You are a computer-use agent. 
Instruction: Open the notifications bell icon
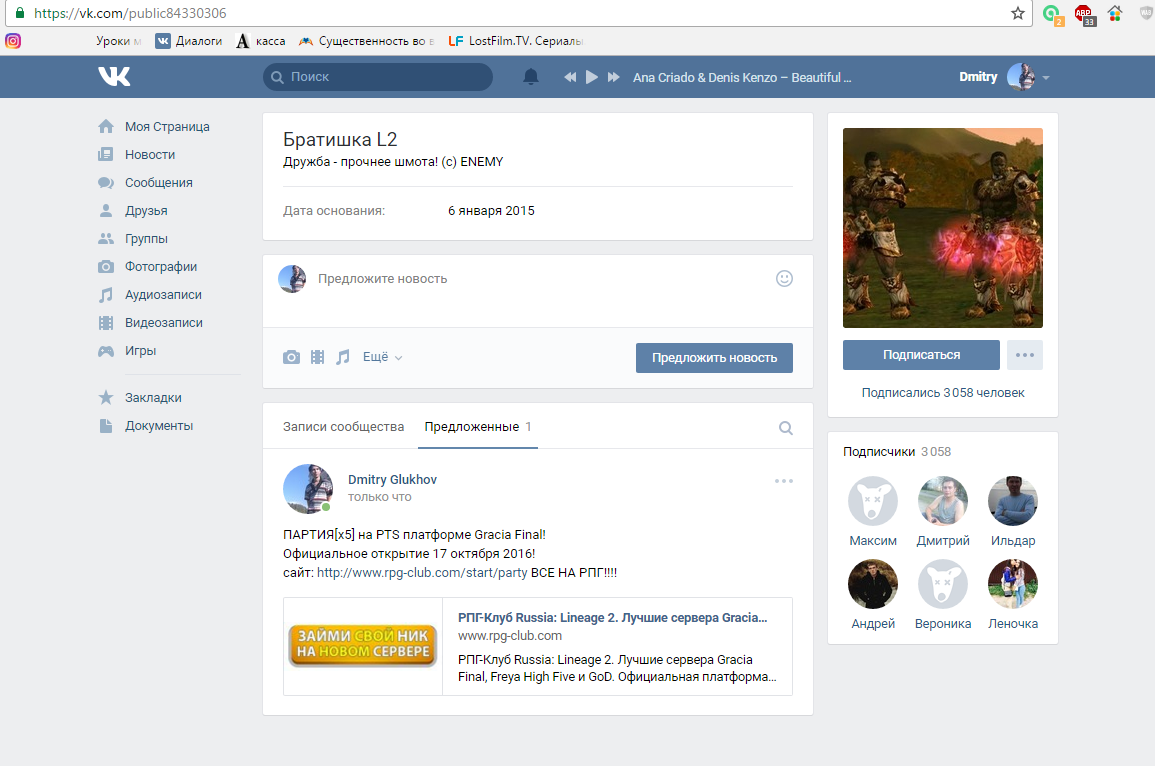(x=530, y=77)
